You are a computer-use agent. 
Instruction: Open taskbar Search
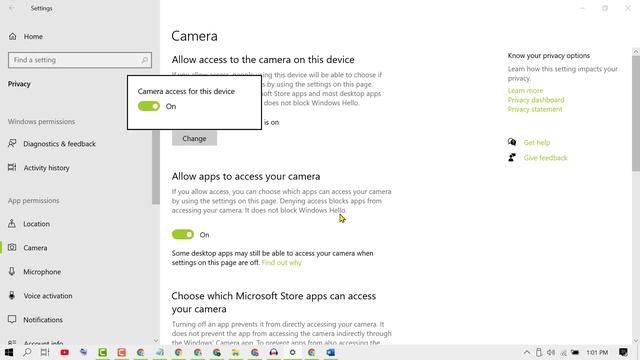27,352
